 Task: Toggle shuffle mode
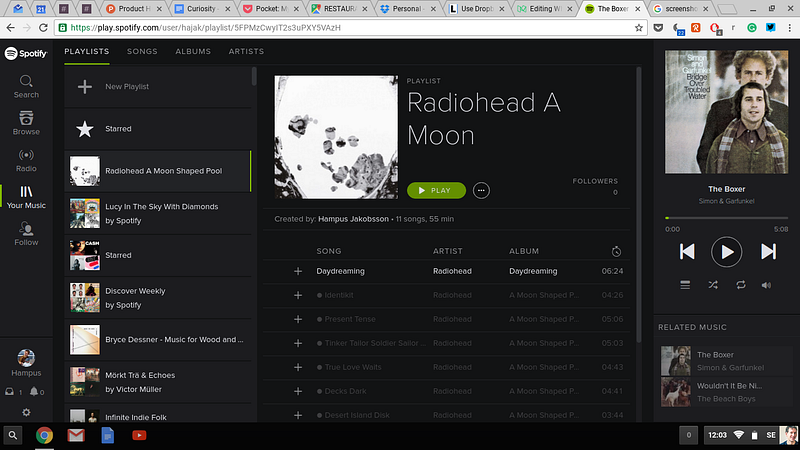[713, 285]
